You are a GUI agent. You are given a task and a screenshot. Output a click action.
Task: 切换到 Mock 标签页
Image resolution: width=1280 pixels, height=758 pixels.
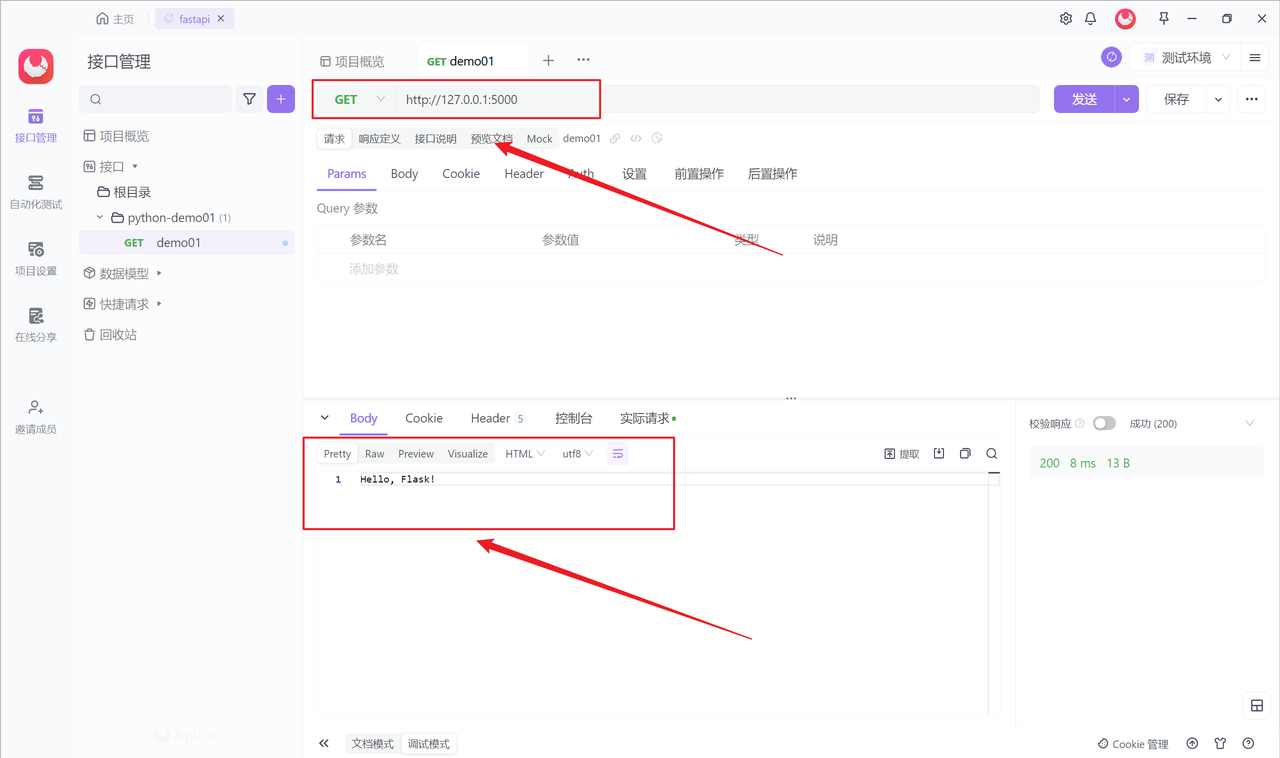tap(539, 138)
